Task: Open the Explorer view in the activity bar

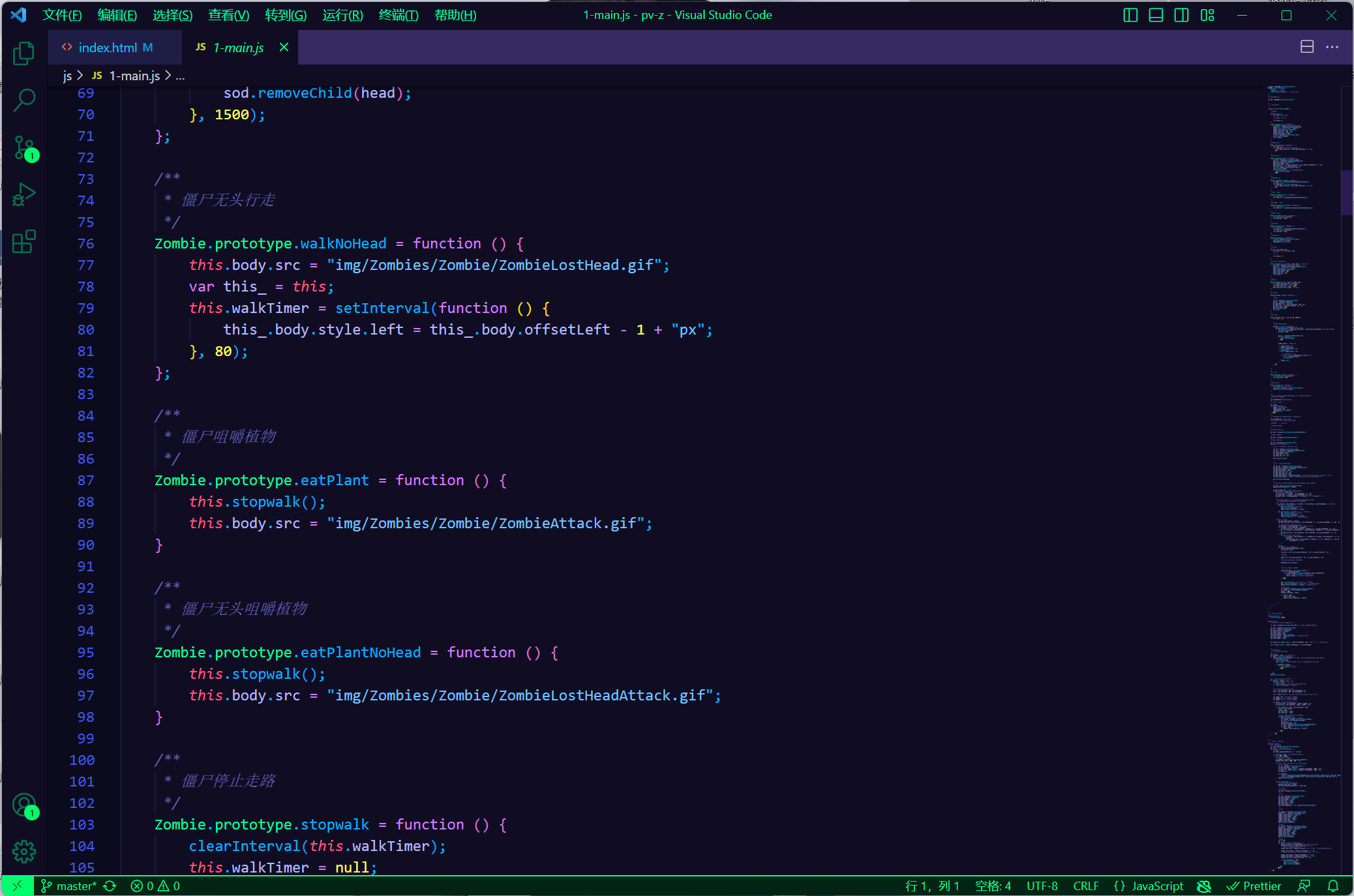Action: [24, 53]
